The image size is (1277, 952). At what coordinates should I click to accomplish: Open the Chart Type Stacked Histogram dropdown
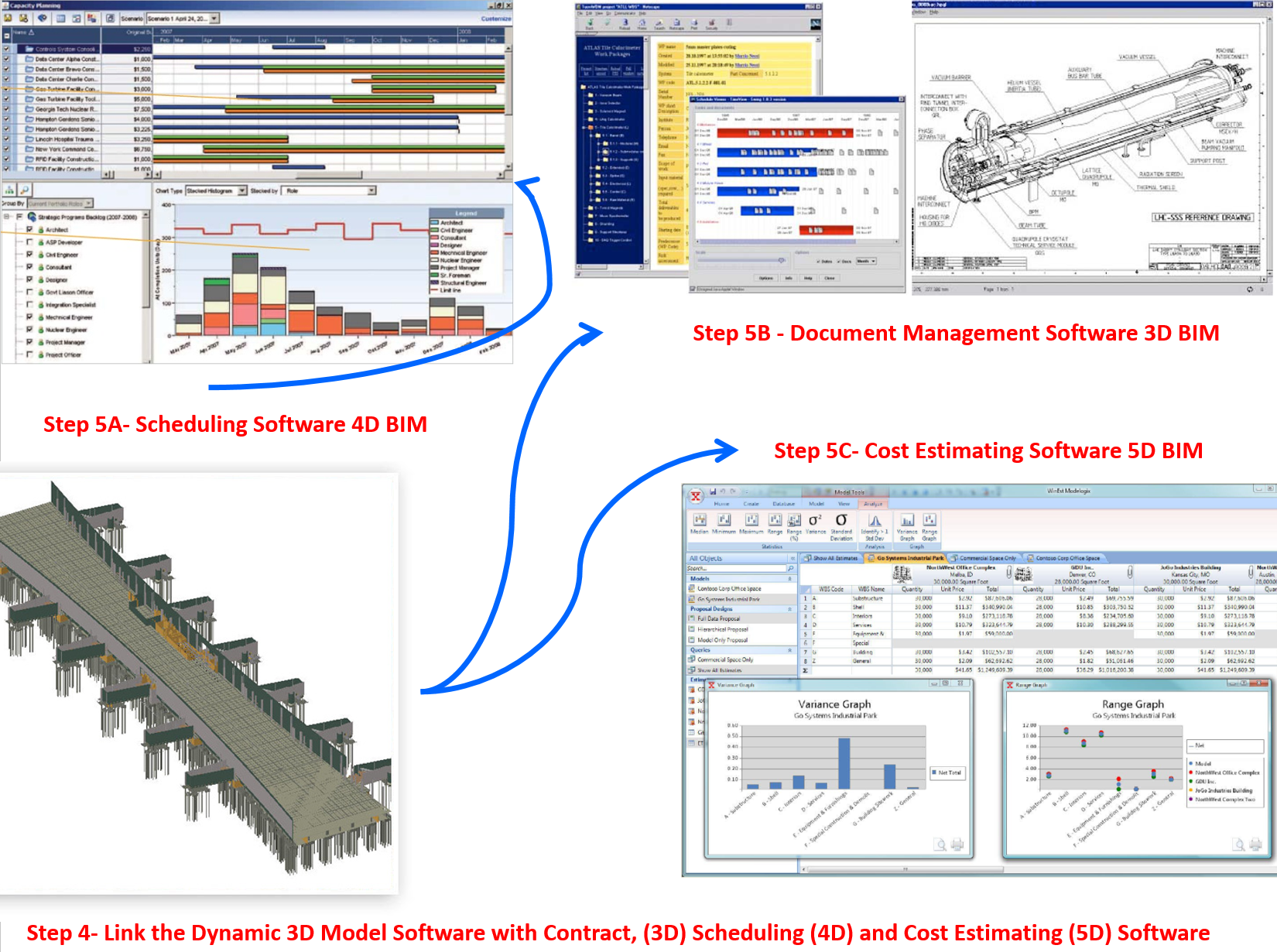(242, 190)
